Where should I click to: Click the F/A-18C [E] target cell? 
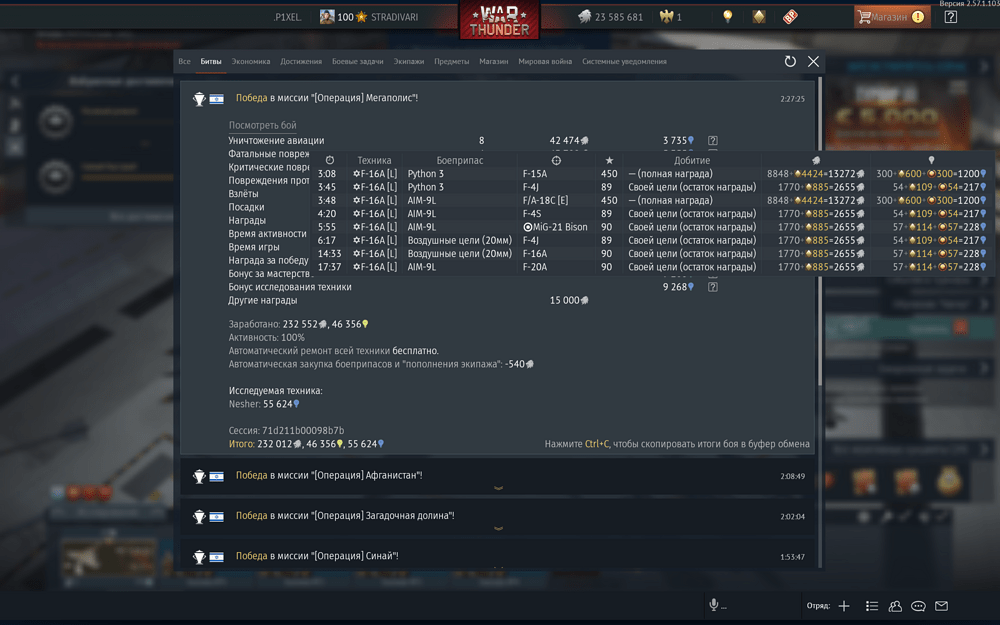point(545,200)
